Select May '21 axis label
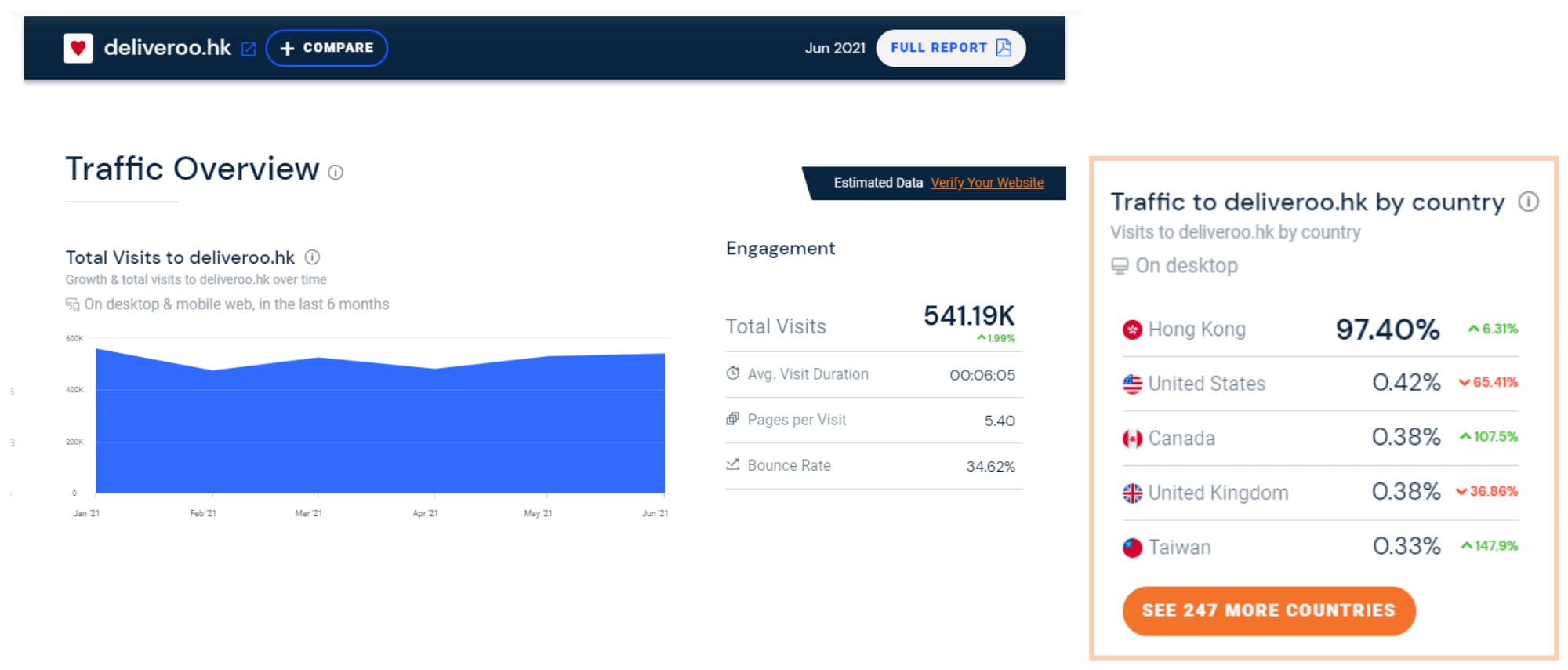Image resolution: width=1568 pixels, height=670 pixels. pyautogui.click(x=538, y=513)
